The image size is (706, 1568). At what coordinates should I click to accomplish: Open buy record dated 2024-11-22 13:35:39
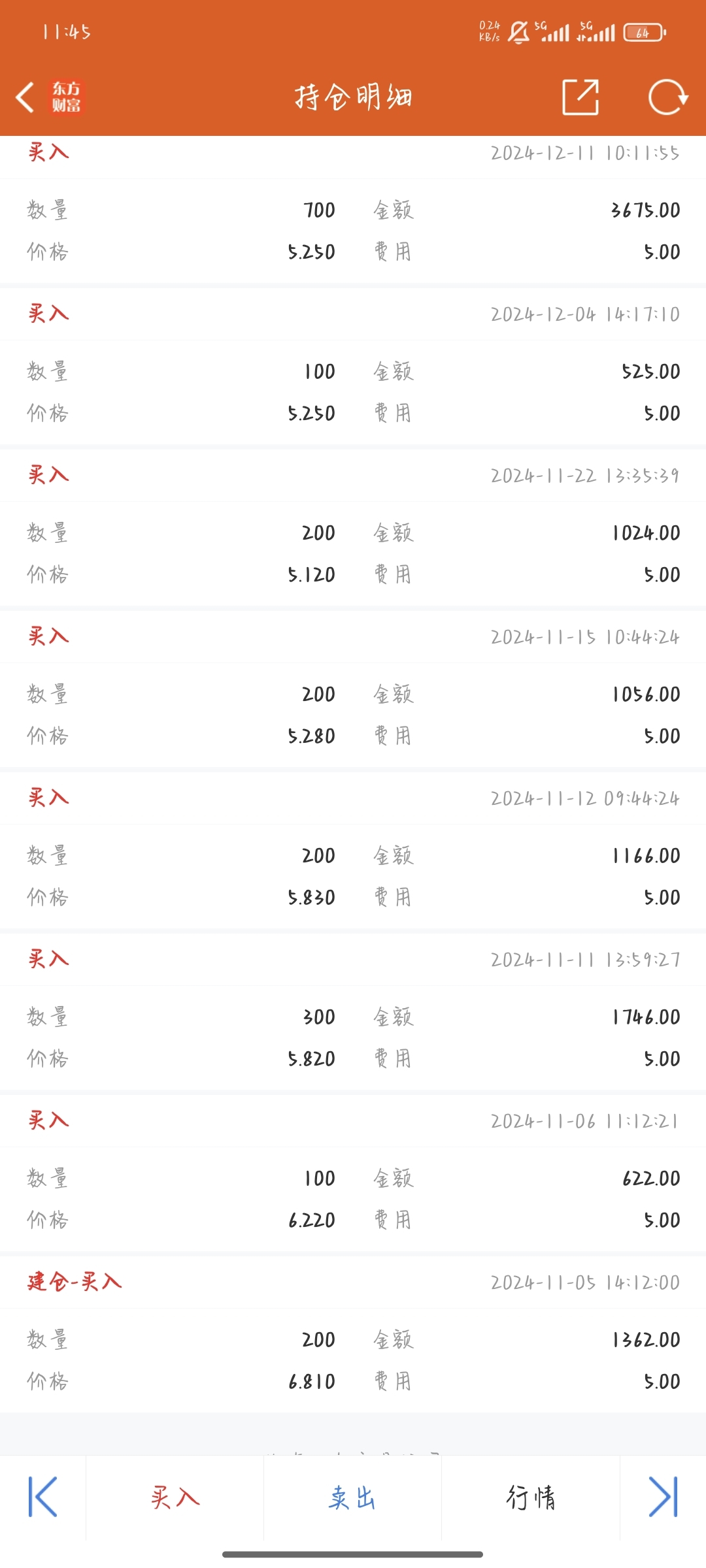(353, 527)
